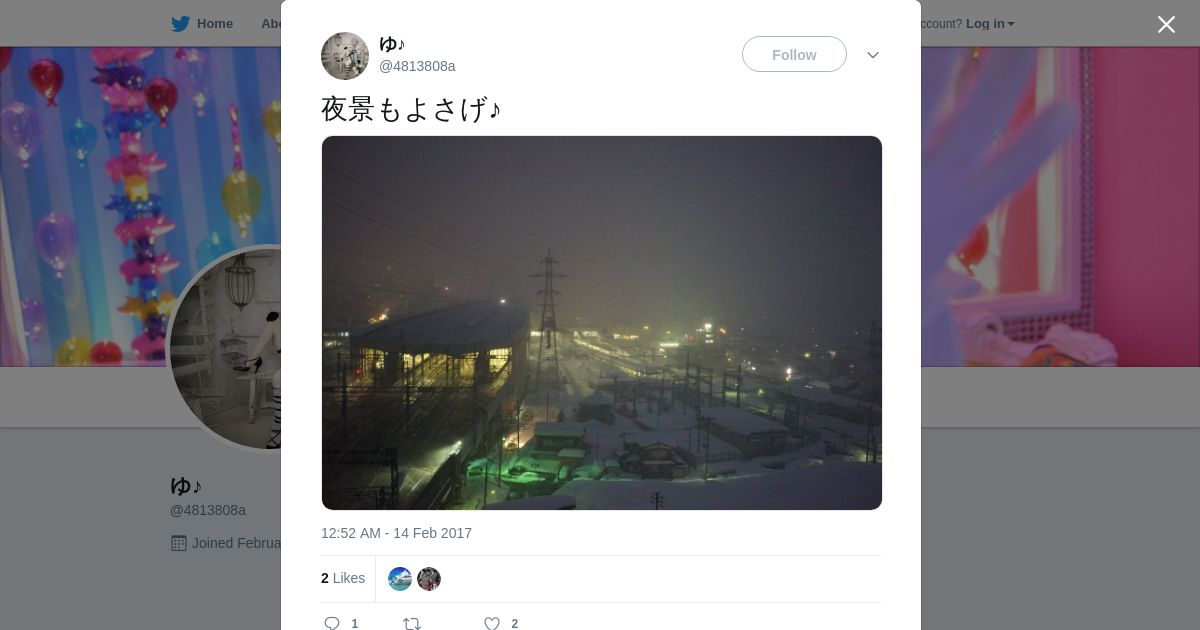View the 2 Likes list
Screen dimensions: 1200x630
[x=343, y=578]
